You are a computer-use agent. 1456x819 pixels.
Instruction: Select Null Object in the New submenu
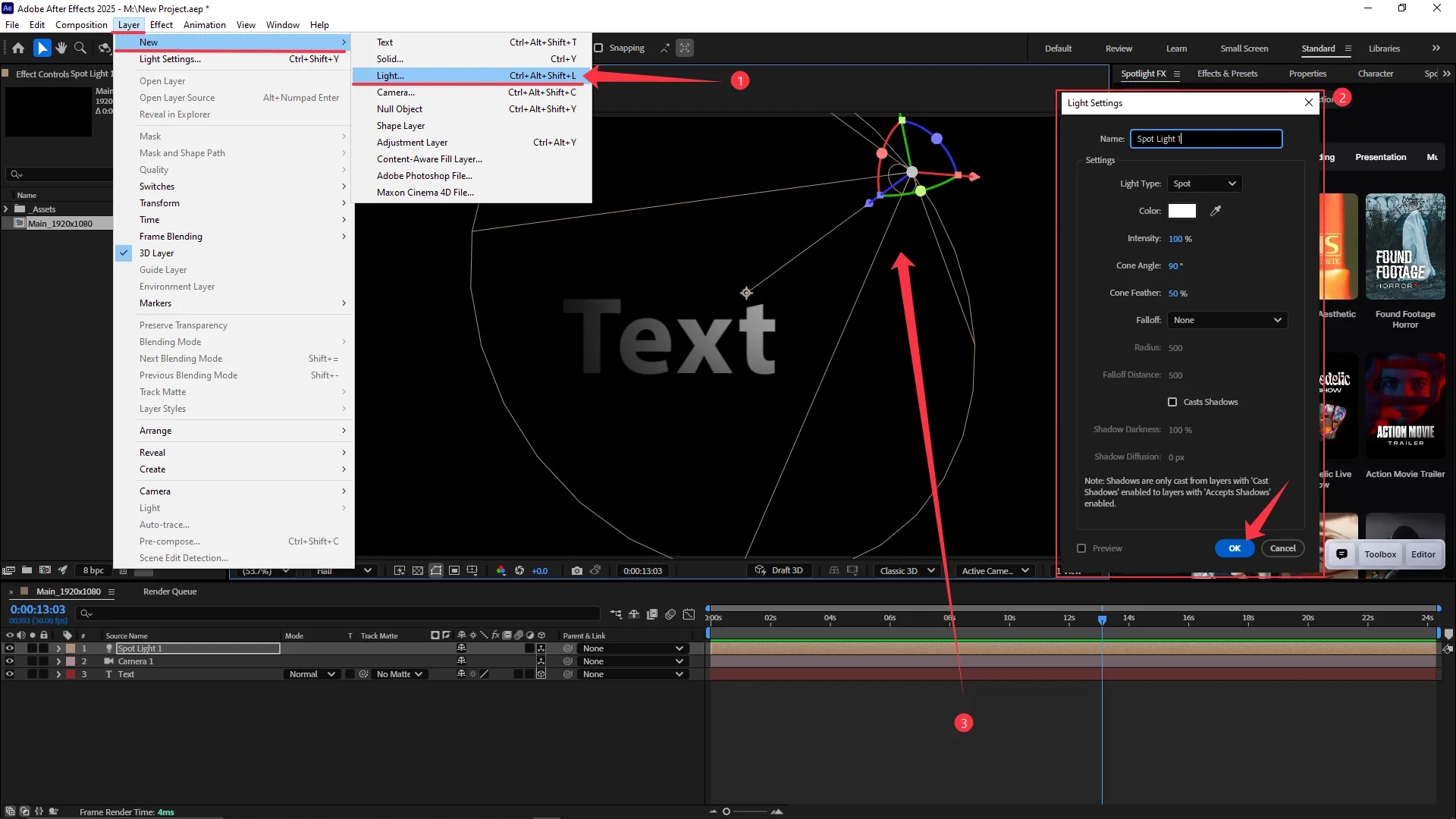472,109
